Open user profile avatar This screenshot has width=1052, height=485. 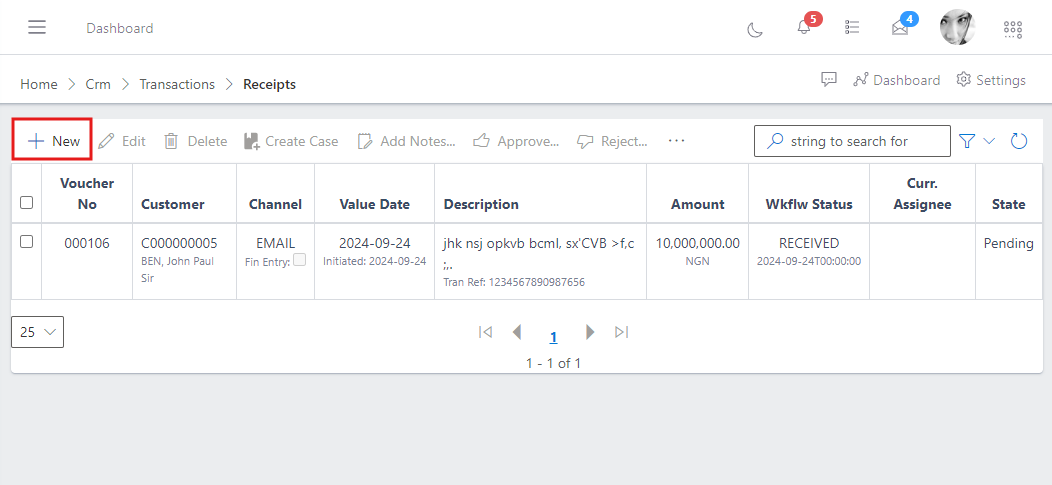coord(957,28)
